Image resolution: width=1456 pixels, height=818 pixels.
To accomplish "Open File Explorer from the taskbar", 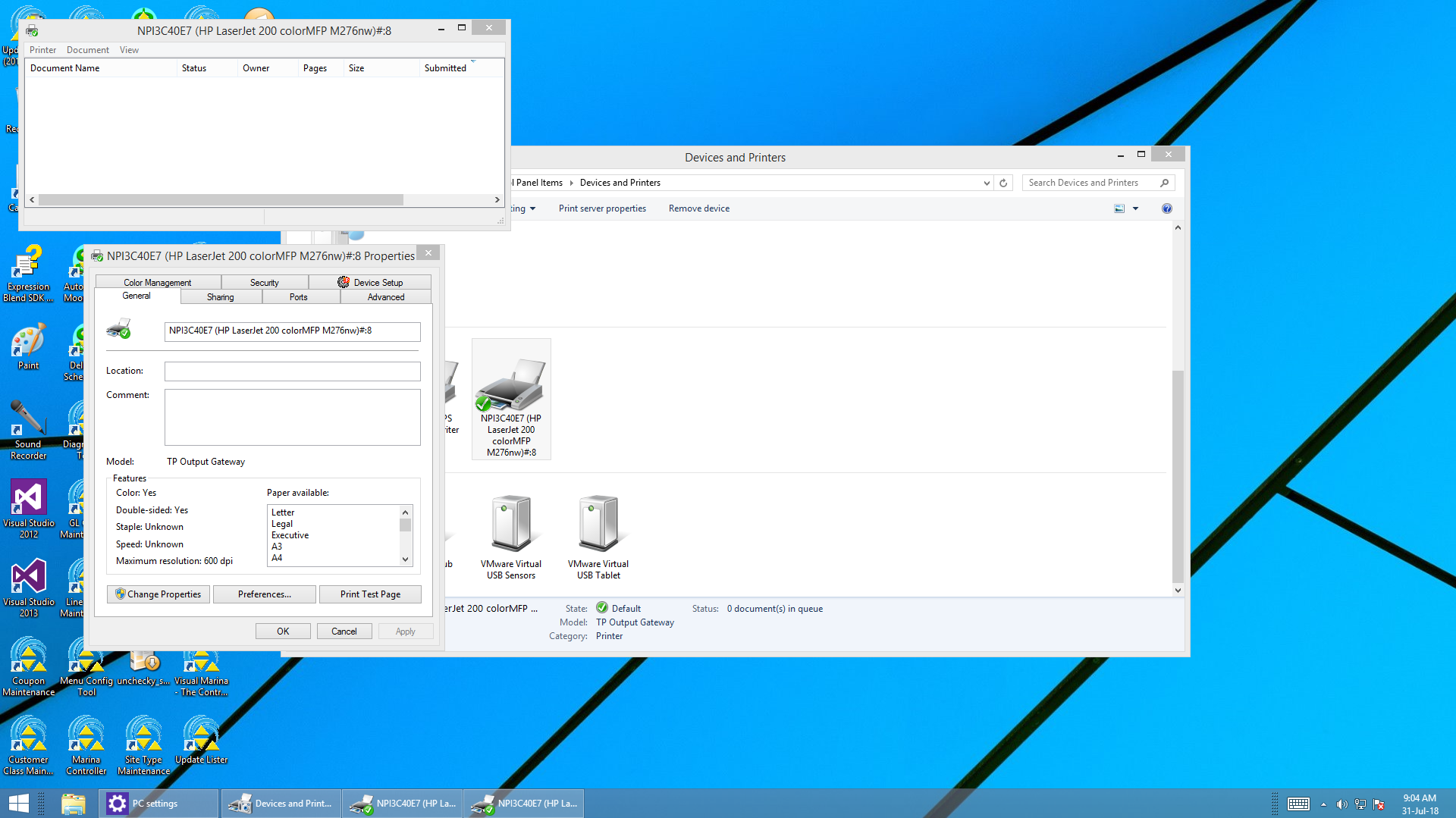I will click(73, 803).
